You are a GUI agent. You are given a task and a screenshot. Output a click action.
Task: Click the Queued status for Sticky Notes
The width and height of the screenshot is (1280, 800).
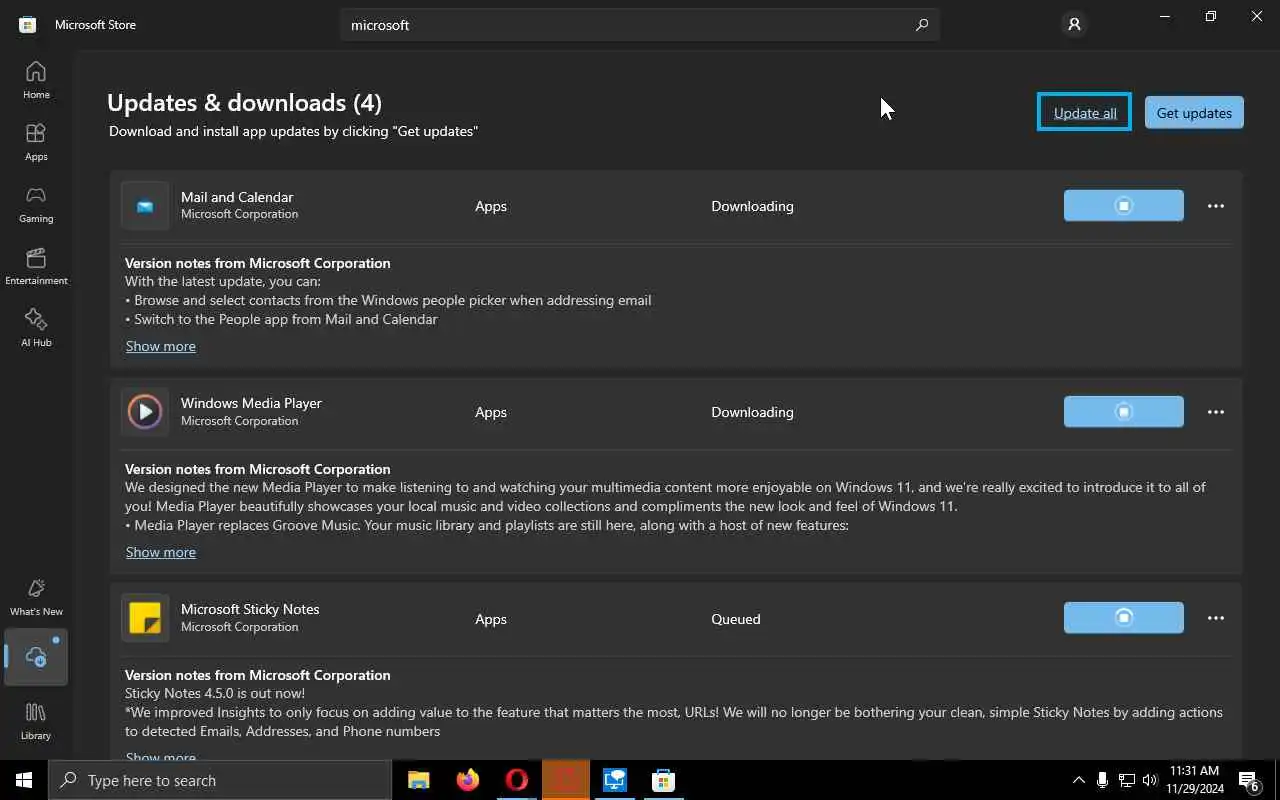[x=736, y=619]
